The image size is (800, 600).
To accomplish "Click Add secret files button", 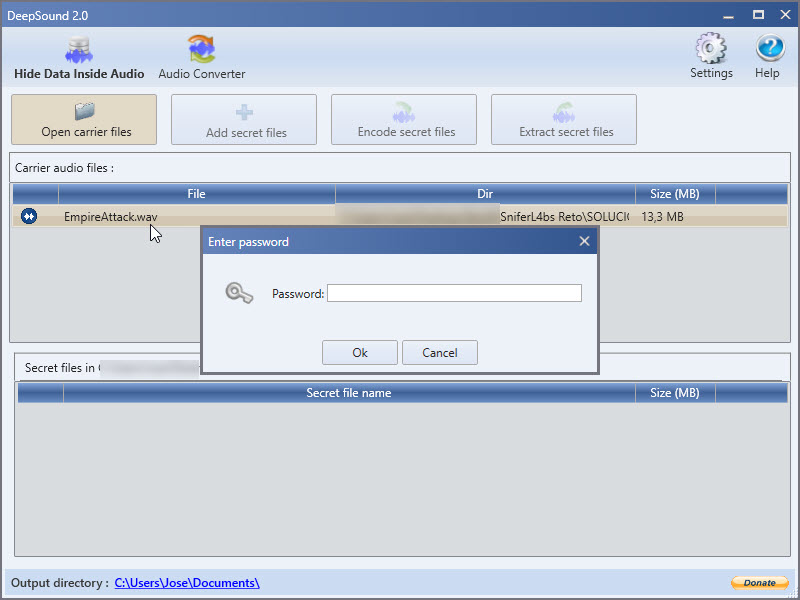I will pyautogui.click(x=244, y=119).
